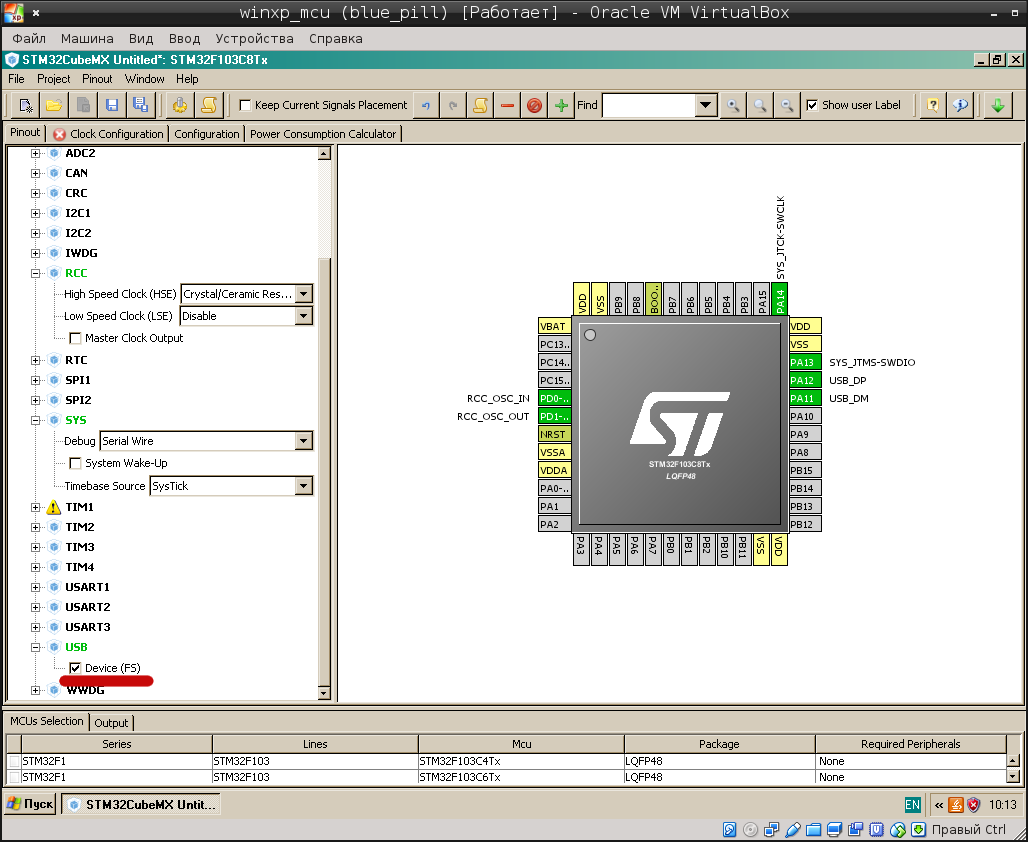Click the PA10 pin on the chip
The width and height of the screenshot is (1028, 842).
pyautogui.click(x=804, y=416)
